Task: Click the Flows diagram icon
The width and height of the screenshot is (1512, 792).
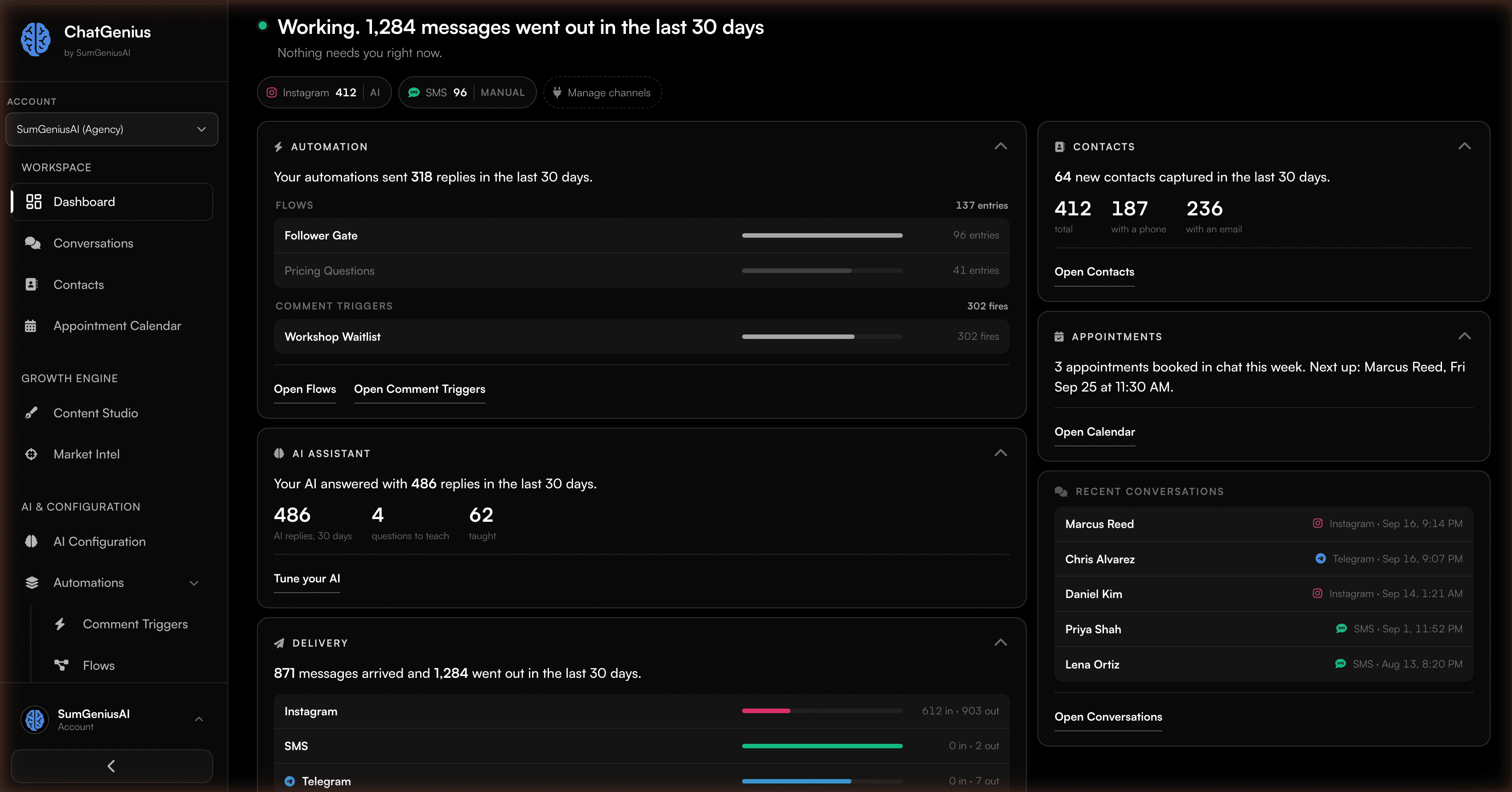Action: pyautogui.click(x=61, y=665)
